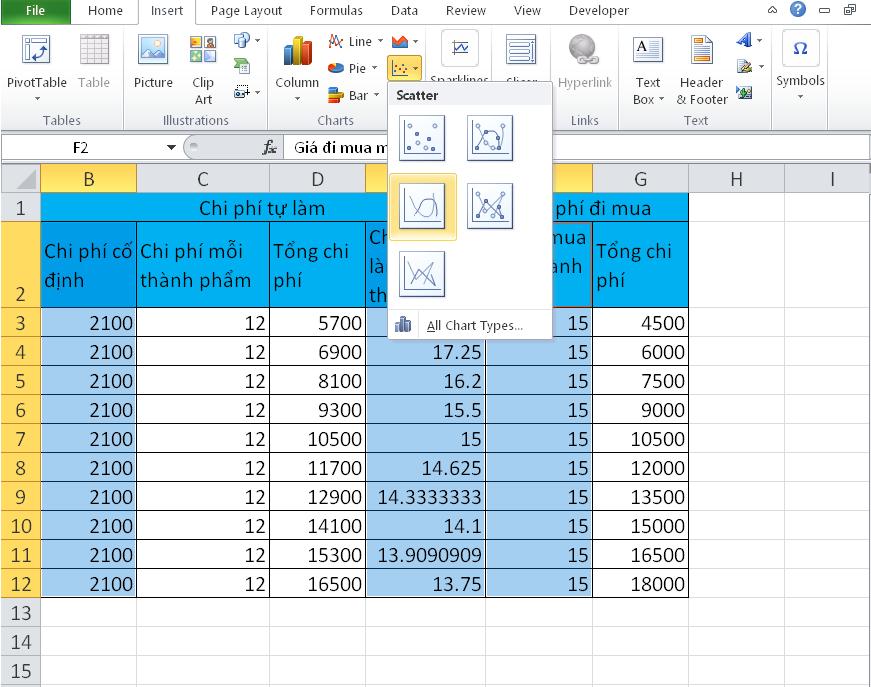Expand the WordArt dropdown arrow
Image resolution: width=871 pixels, height=687 pixels.
click(759, 40)
